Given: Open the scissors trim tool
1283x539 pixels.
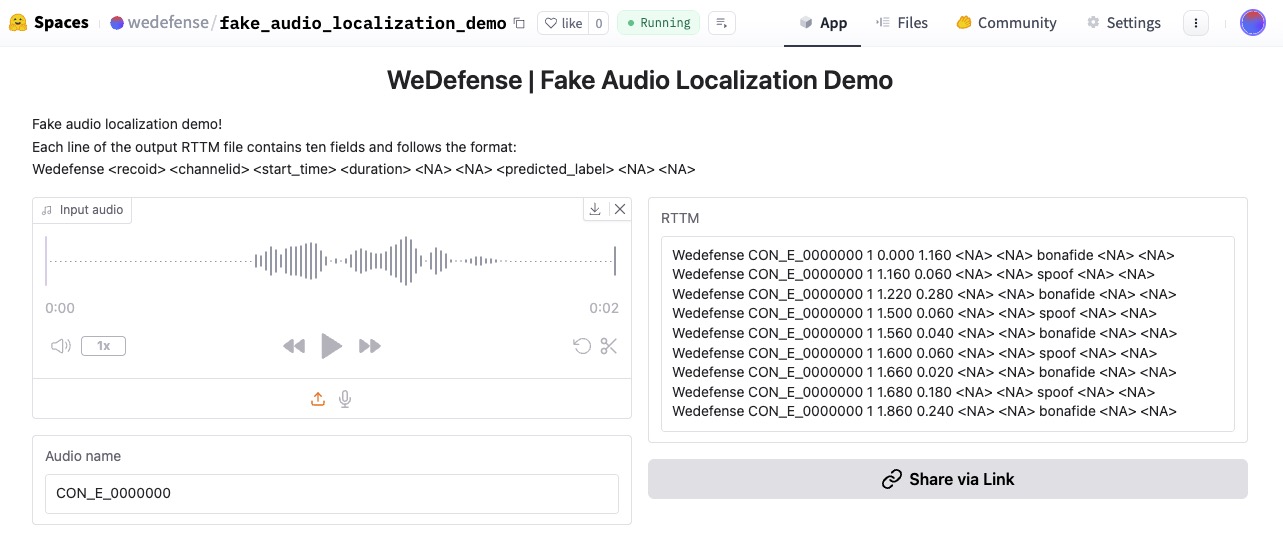Looking at the screenshot, I should tap(609, 346).
